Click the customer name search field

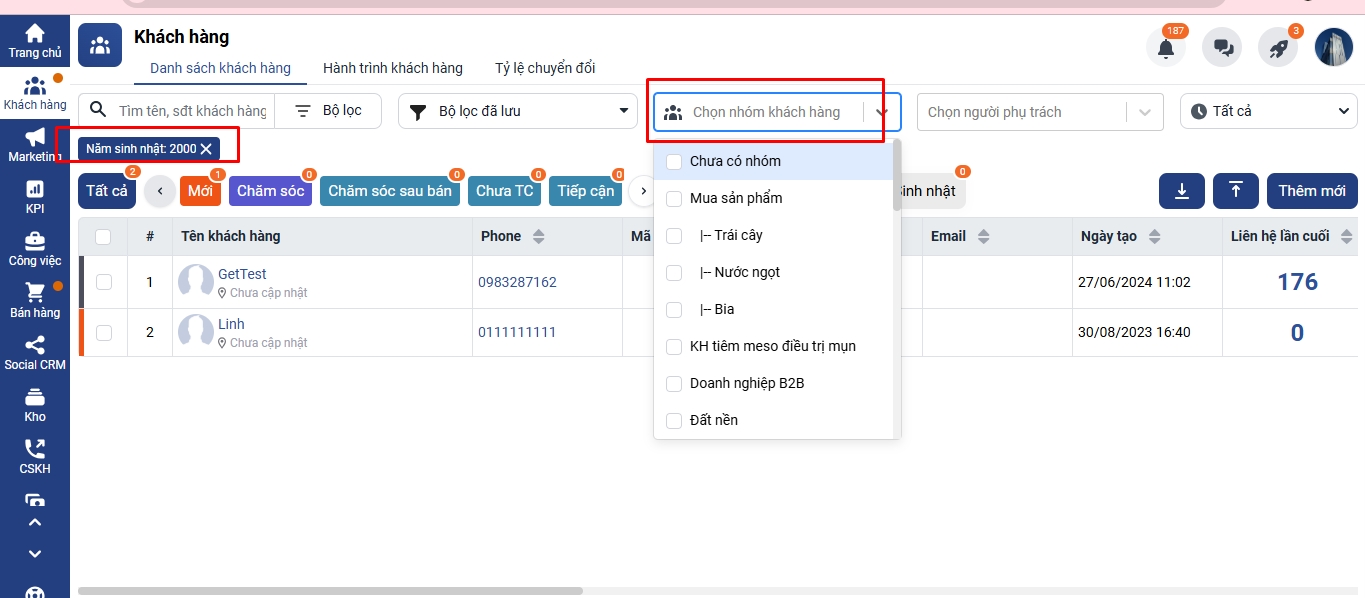191,111
